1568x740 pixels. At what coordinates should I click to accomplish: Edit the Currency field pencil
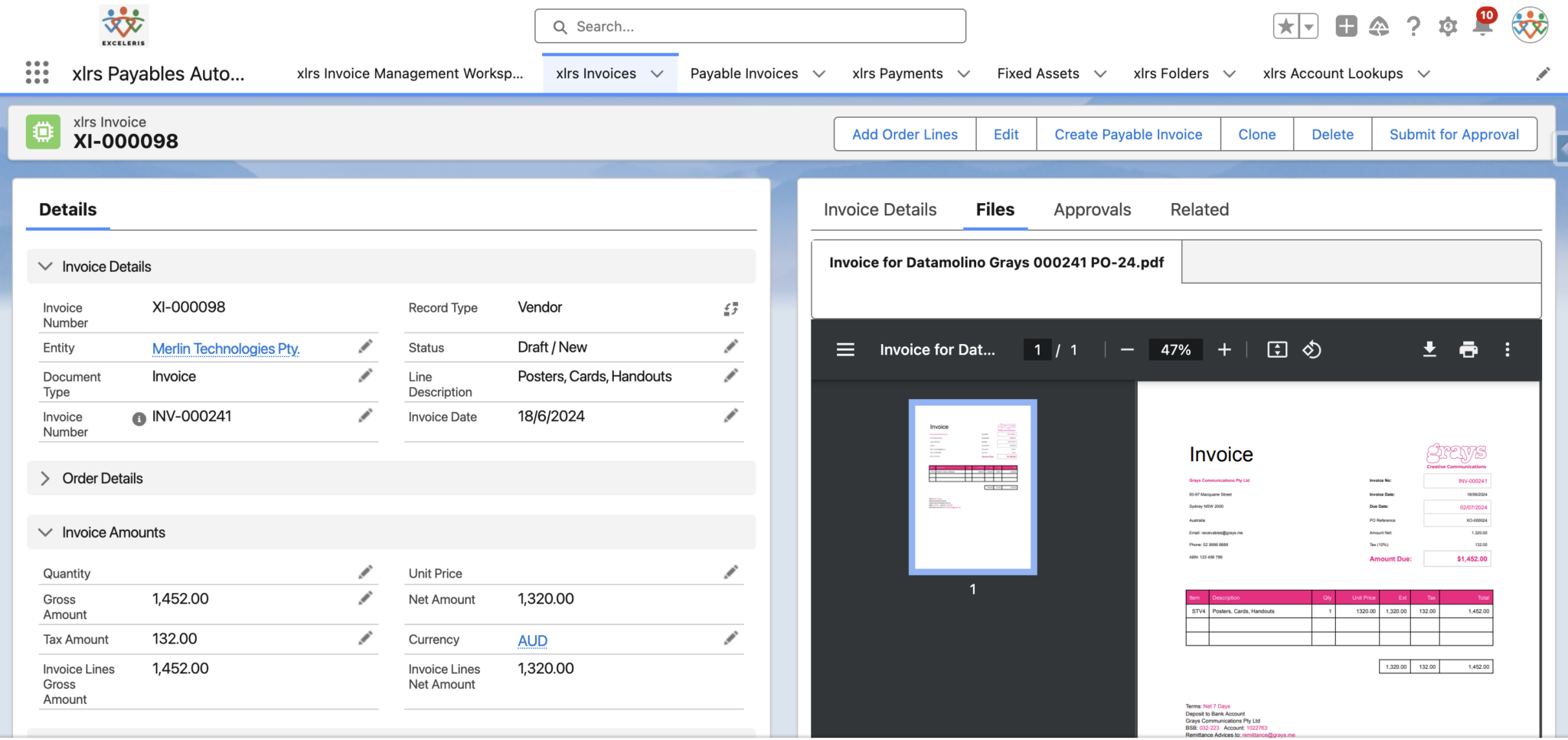point(731,638)
